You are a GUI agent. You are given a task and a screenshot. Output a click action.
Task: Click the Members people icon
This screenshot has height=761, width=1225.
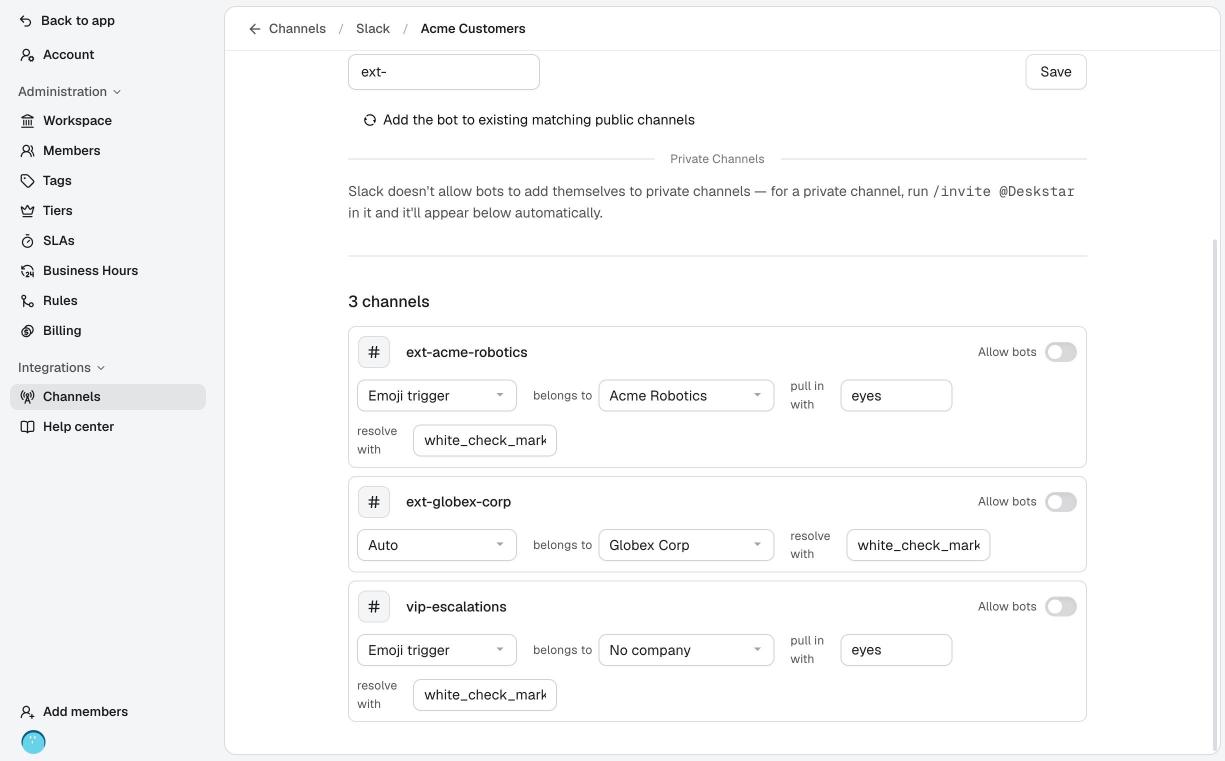pyautogui.click(x=27, y=151)
